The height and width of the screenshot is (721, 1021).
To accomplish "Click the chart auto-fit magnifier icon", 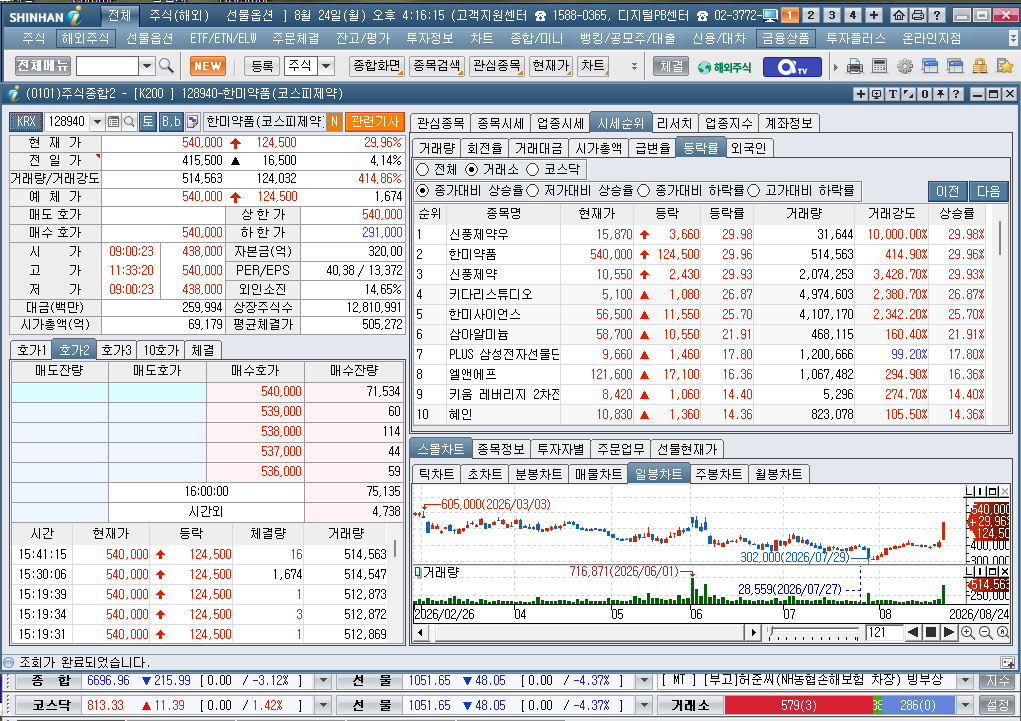I will click(1003, 632).
